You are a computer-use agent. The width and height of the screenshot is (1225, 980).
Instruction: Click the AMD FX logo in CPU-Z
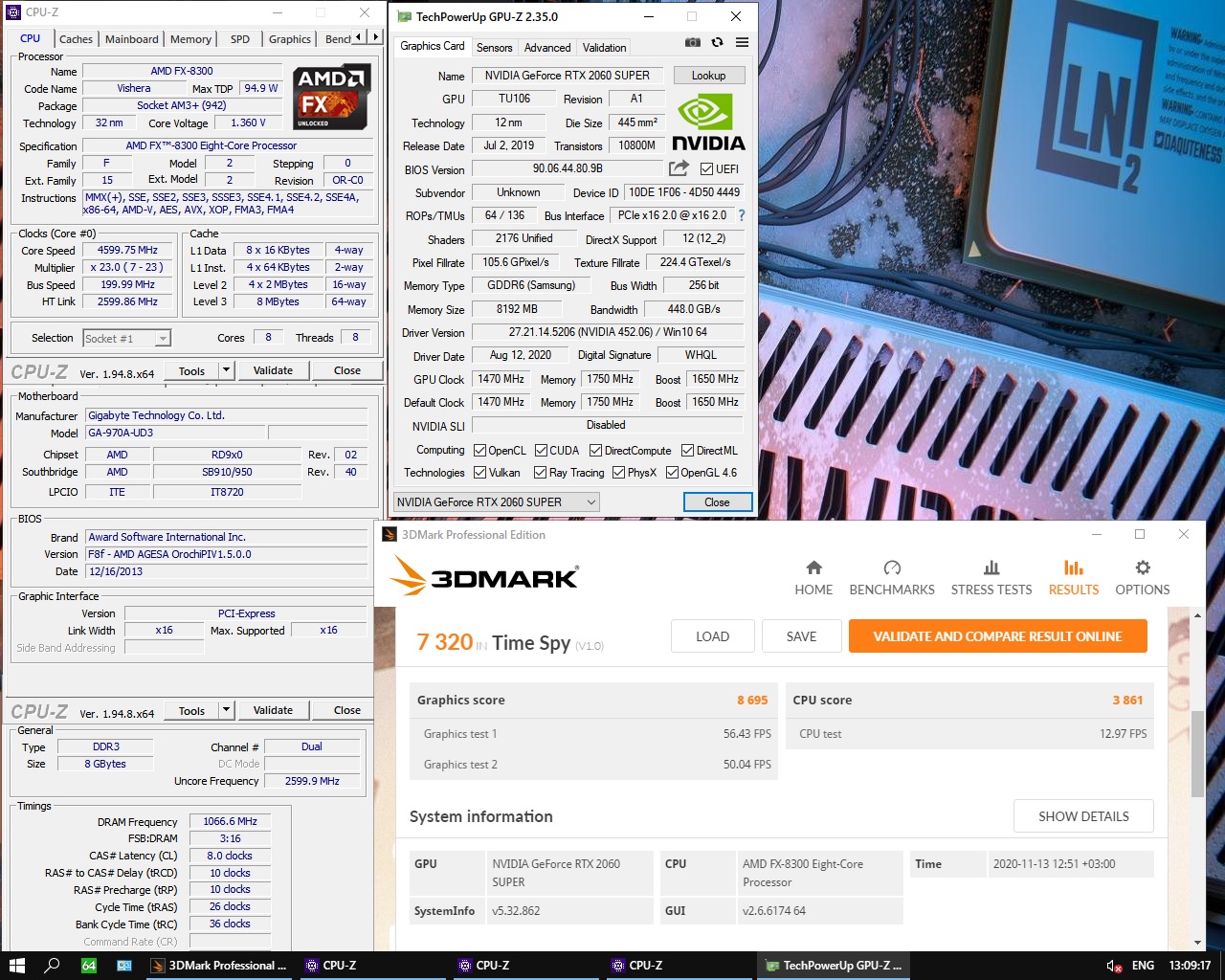click(332, 97)
